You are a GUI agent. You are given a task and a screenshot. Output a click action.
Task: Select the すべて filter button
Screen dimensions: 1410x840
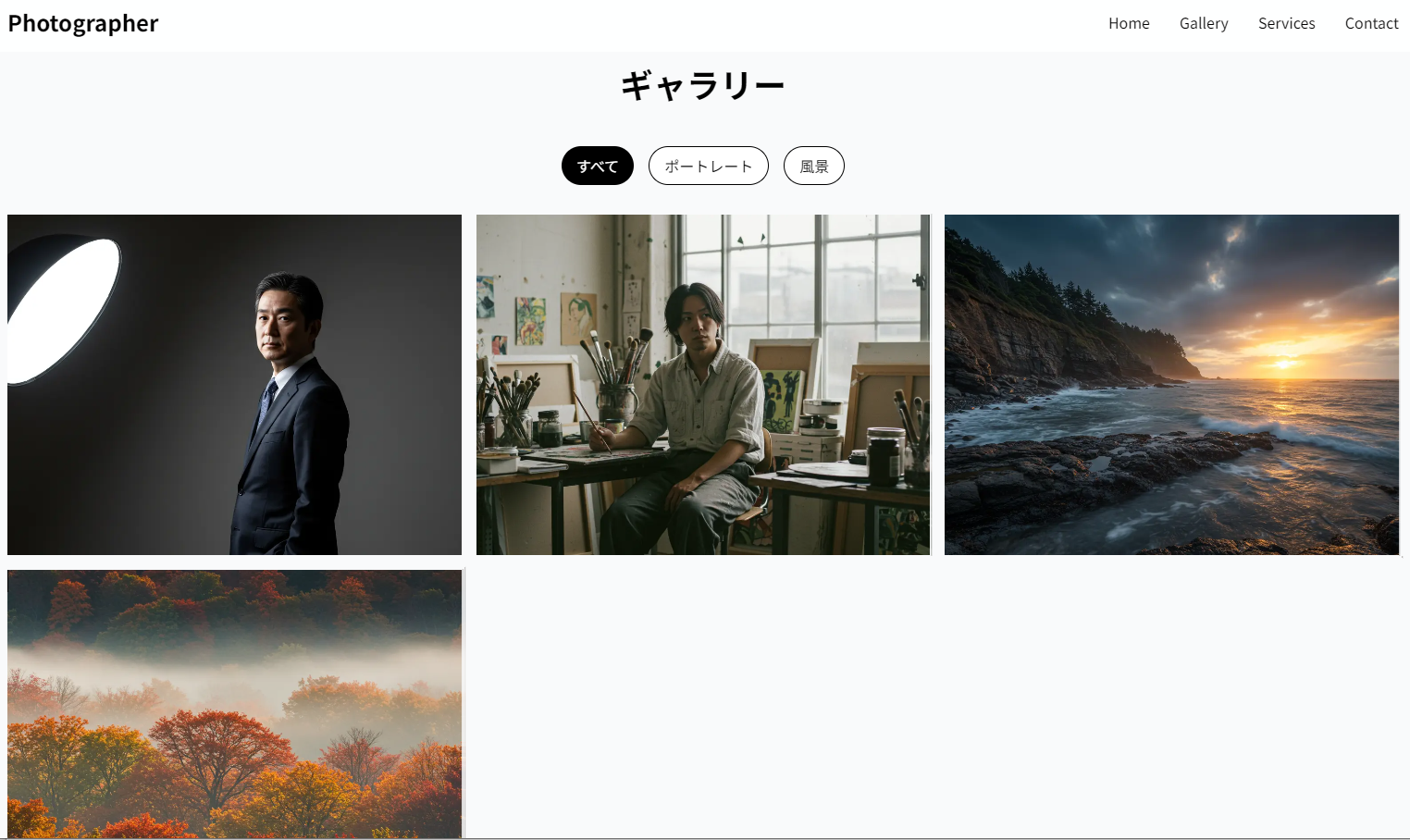coord(598,166)
